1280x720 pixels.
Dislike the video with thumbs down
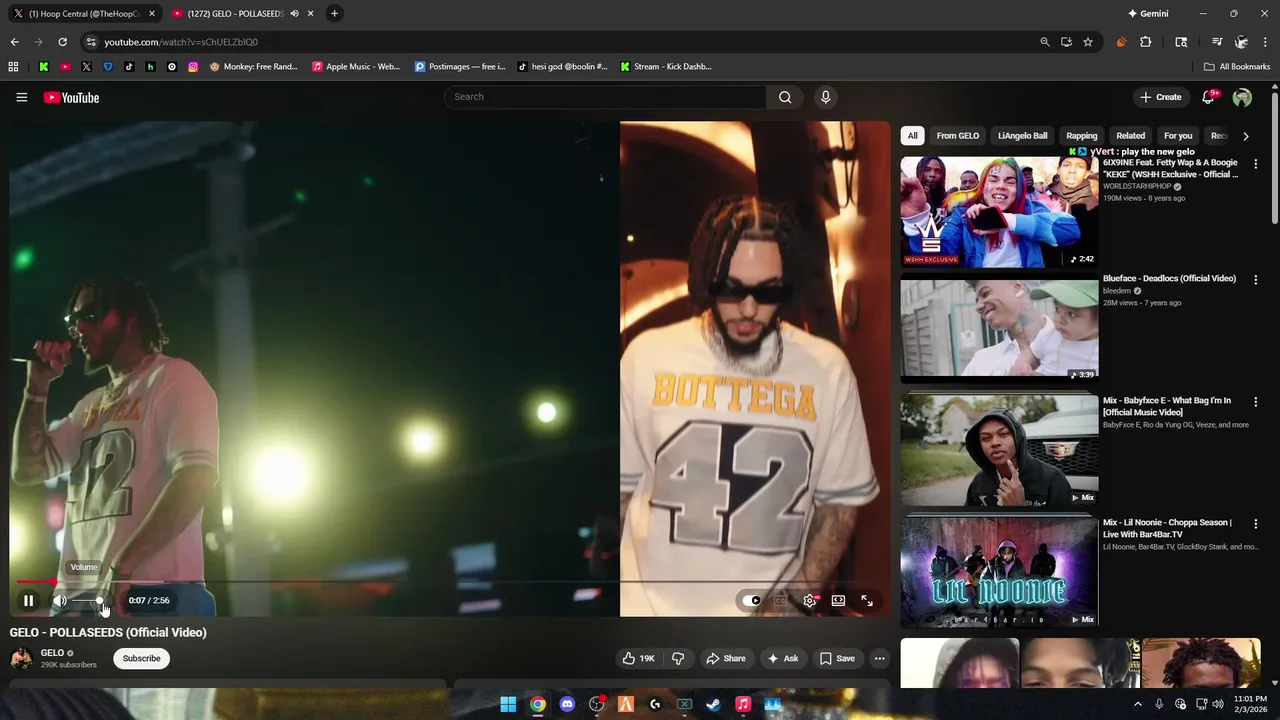678,658
